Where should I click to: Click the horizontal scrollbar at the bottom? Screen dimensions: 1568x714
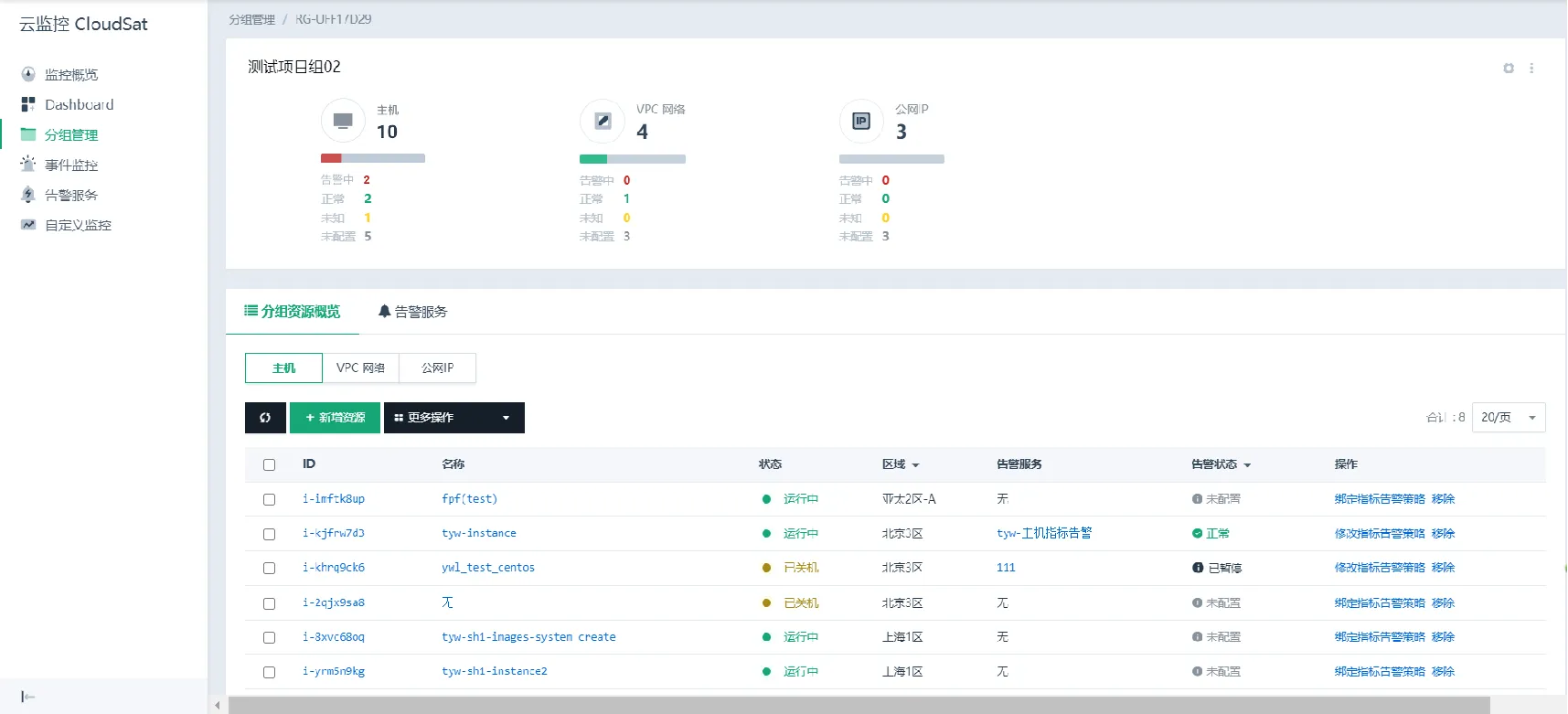(x=859, y=705)
